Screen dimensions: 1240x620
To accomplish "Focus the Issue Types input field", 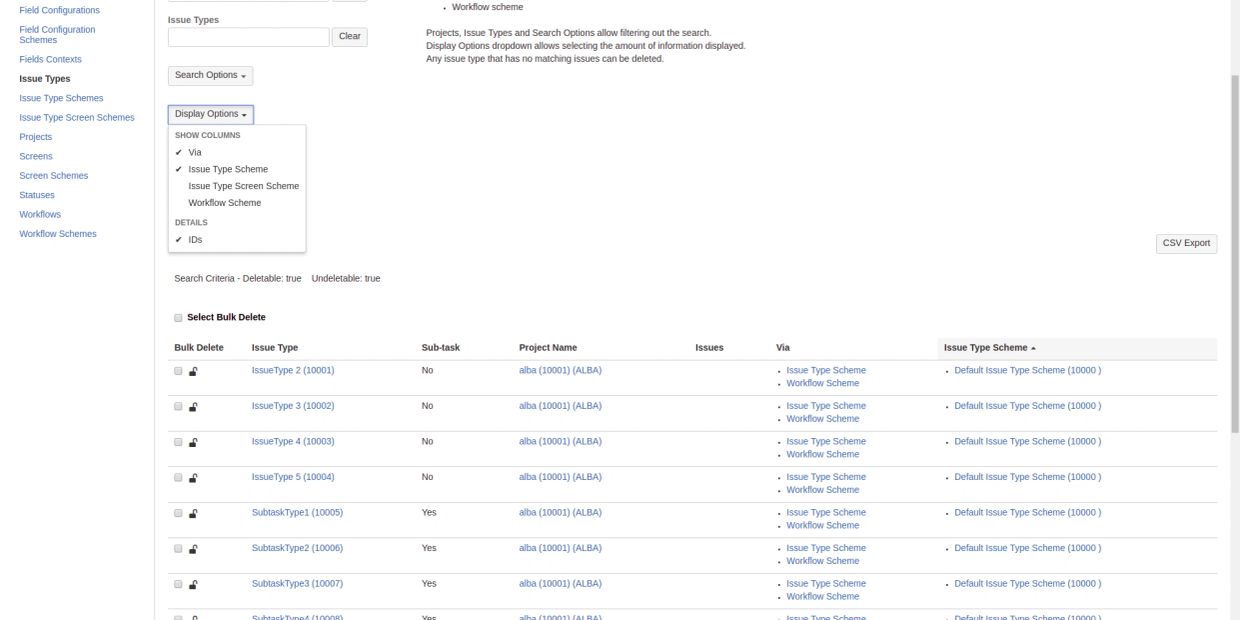I will click(x=248, y=37).
